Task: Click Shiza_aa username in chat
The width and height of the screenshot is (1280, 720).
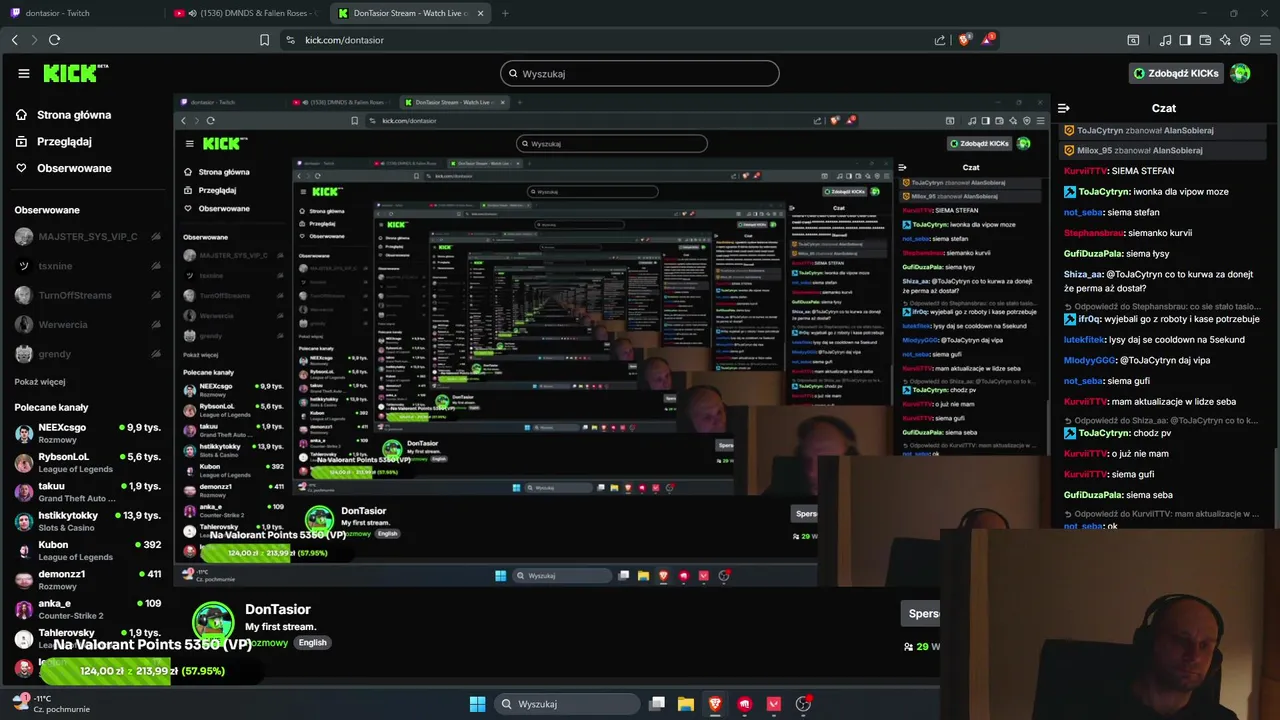Action: coord(1083,274)
